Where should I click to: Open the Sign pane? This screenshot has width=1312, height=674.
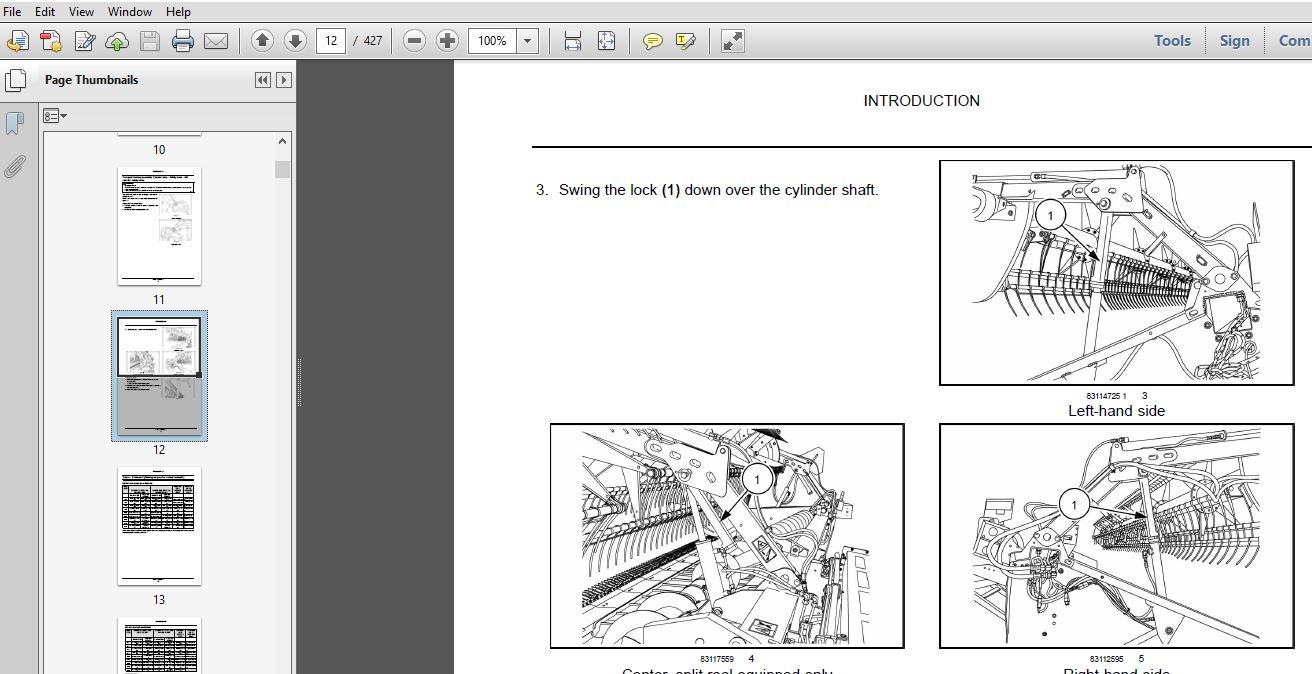[1234, 41]
